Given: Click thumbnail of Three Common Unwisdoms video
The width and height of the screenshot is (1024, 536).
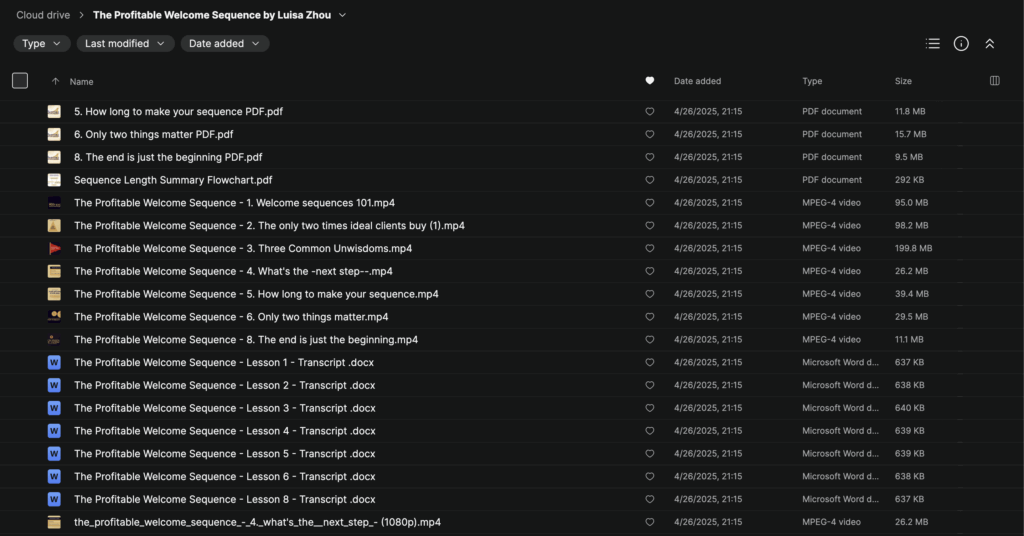Looking at the screenshot, I should click(x=54, y=248).
